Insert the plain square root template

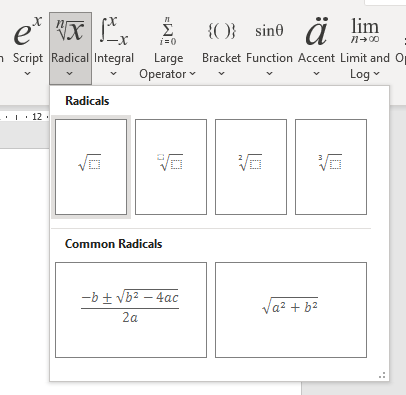(91, 167)
